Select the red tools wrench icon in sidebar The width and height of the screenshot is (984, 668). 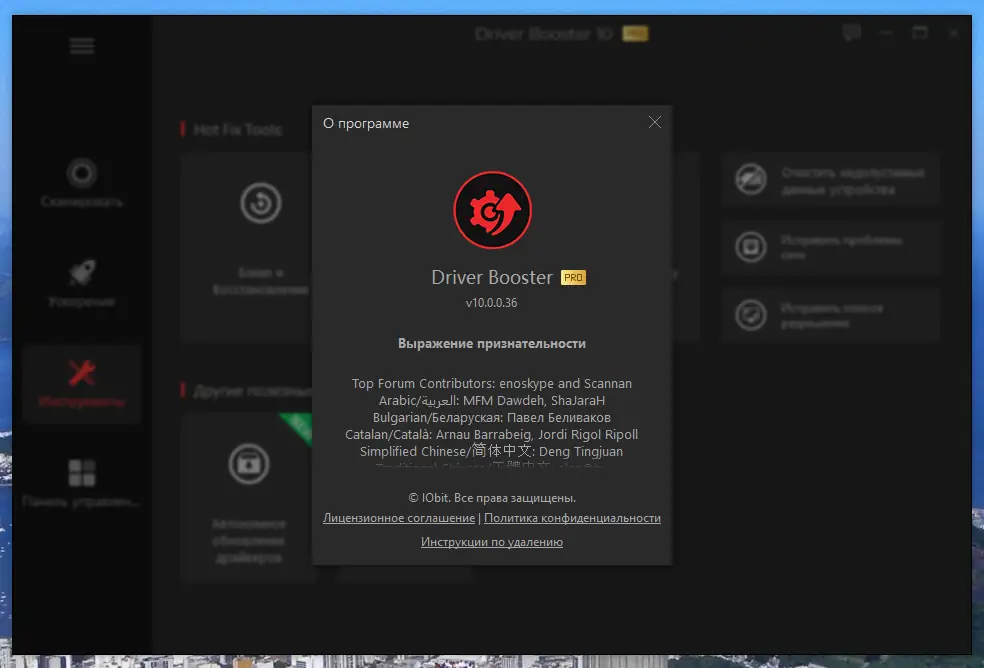click(x=82, y=373)
